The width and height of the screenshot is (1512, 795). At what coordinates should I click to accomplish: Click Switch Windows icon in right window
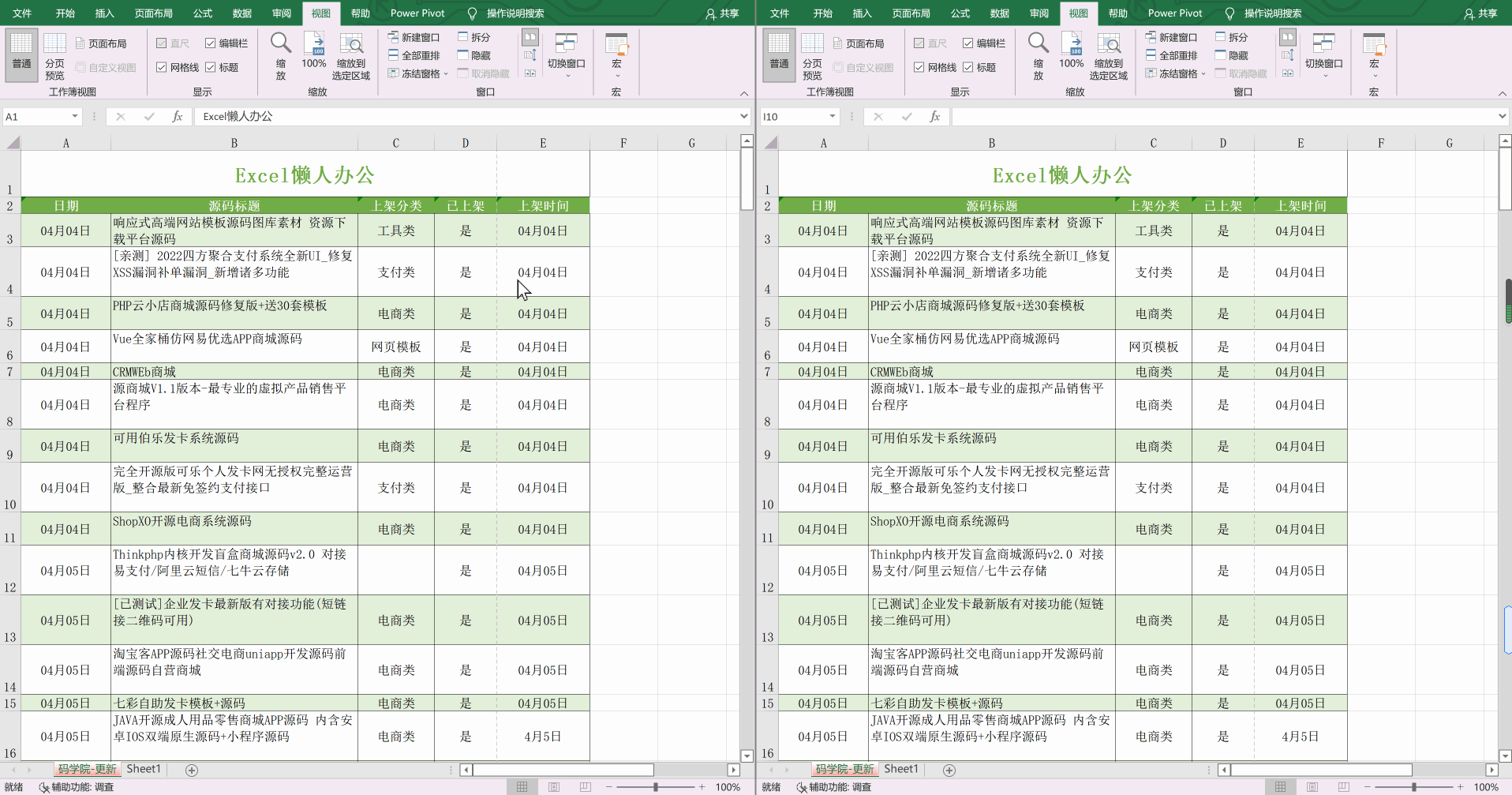[1323, 43]
